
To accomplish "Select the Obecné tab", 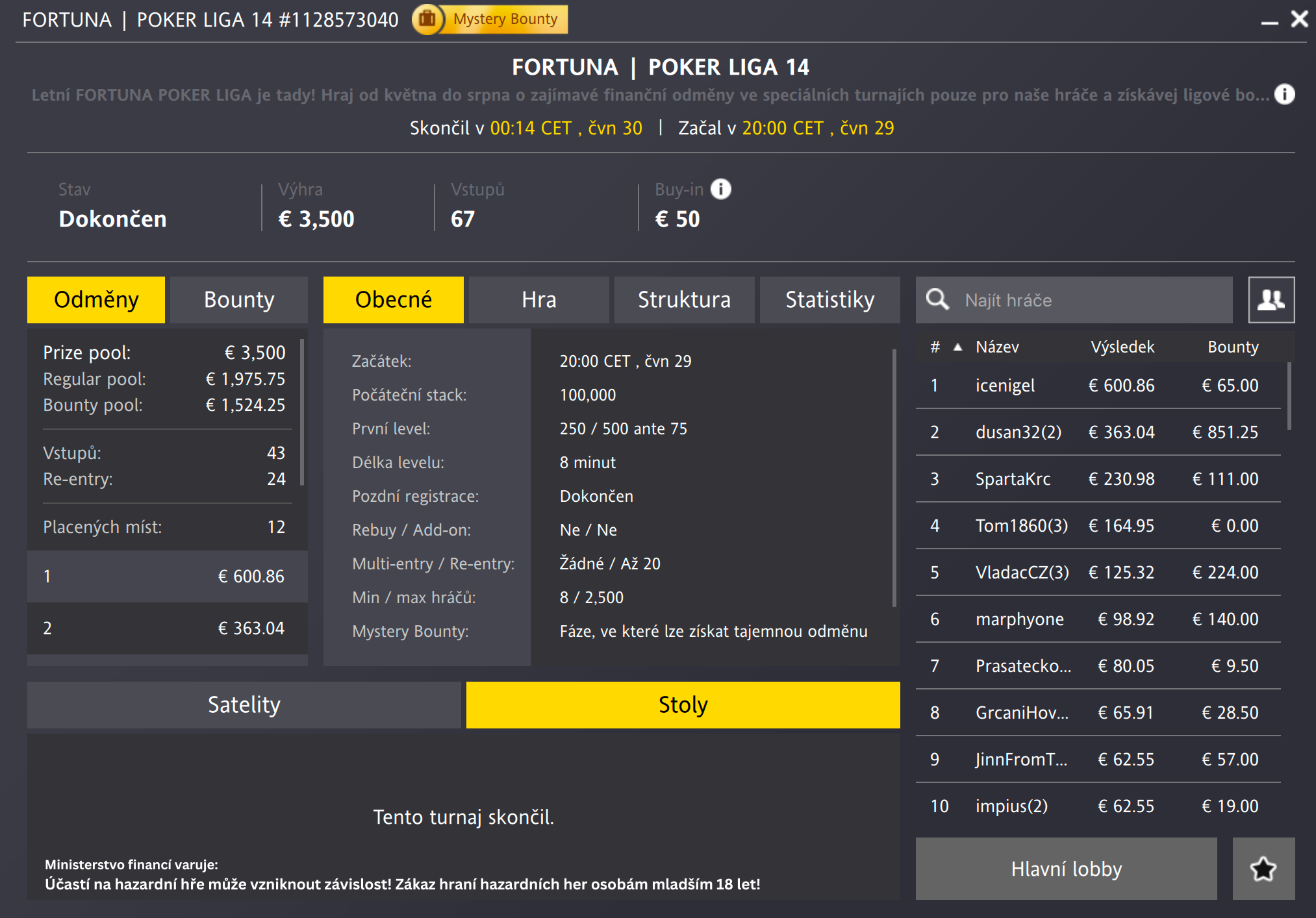I will [393, 299].
